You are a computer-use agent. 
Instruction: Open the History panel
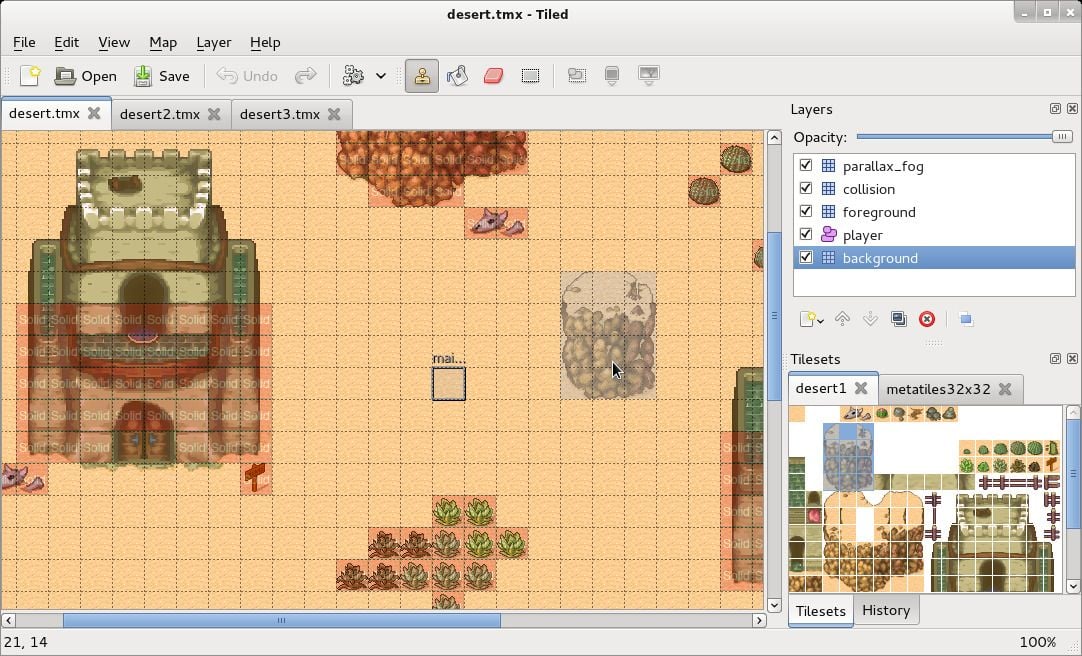(x=886, y=610)
